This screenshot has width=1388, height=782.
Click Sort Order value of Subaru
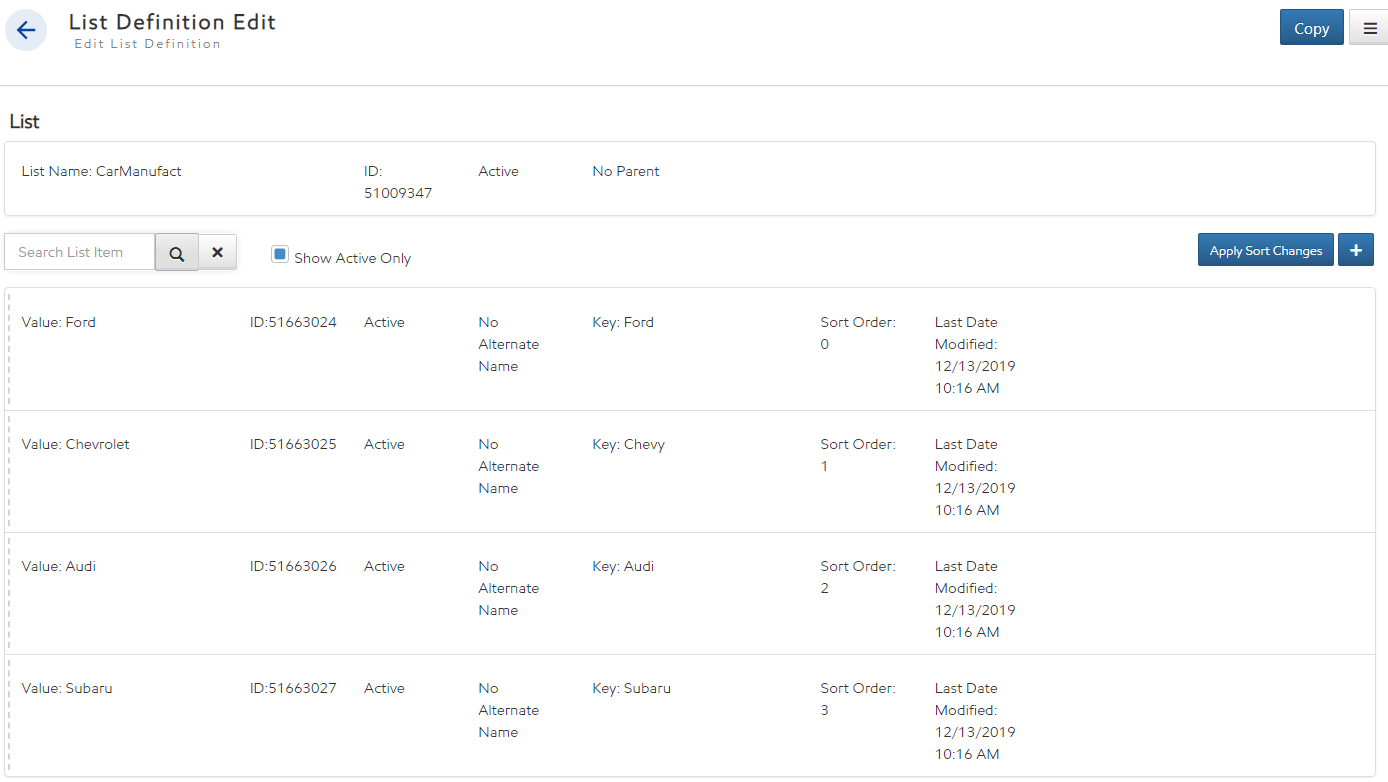coord(825,710)
